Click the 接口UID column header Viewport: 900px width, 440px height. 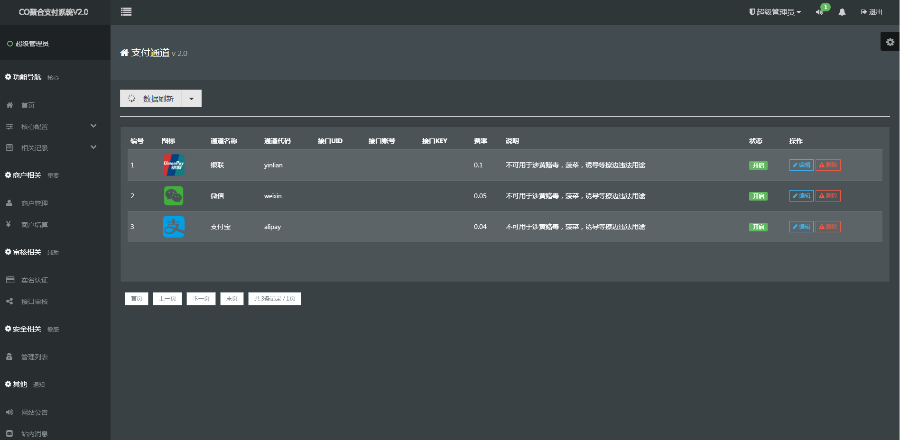tap(330, 141)
